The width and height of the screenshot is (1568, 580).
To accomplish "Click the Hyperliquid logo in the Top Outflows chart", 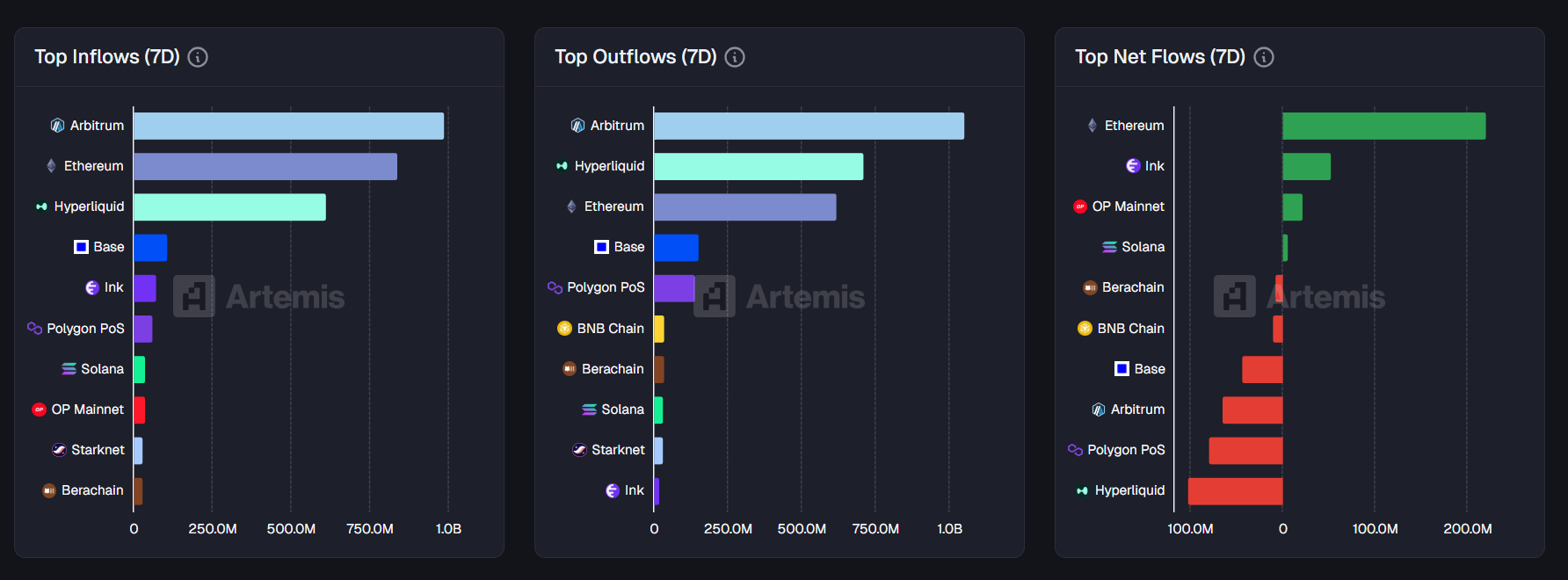I will coord(562,166).
